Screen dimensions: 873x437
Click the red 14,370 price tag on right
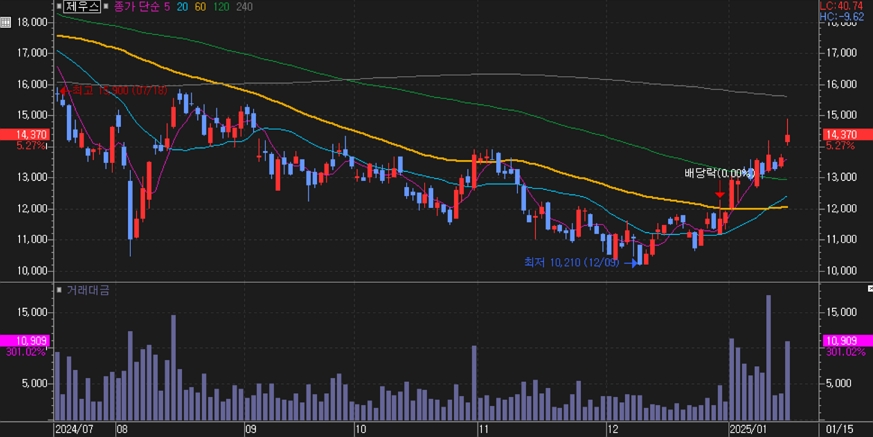click(840, 134)
